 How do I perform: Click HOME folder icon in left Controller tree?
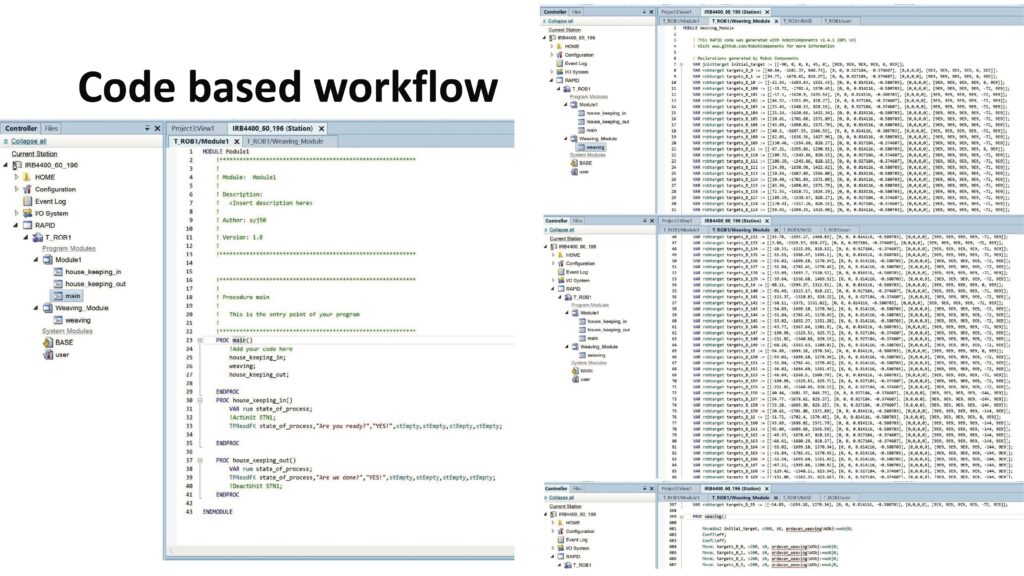(x=27, y=177)
